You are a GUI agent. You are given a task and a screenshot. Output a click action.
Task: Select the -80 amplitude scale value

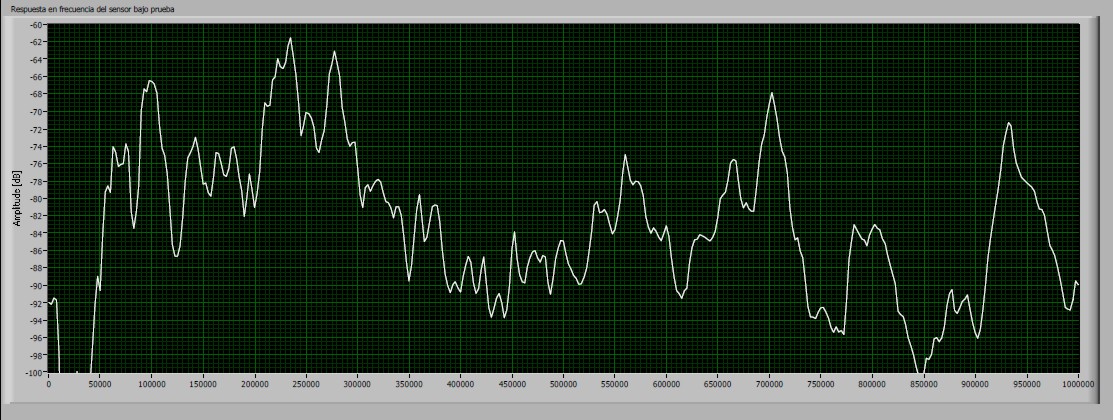point(38,199)
